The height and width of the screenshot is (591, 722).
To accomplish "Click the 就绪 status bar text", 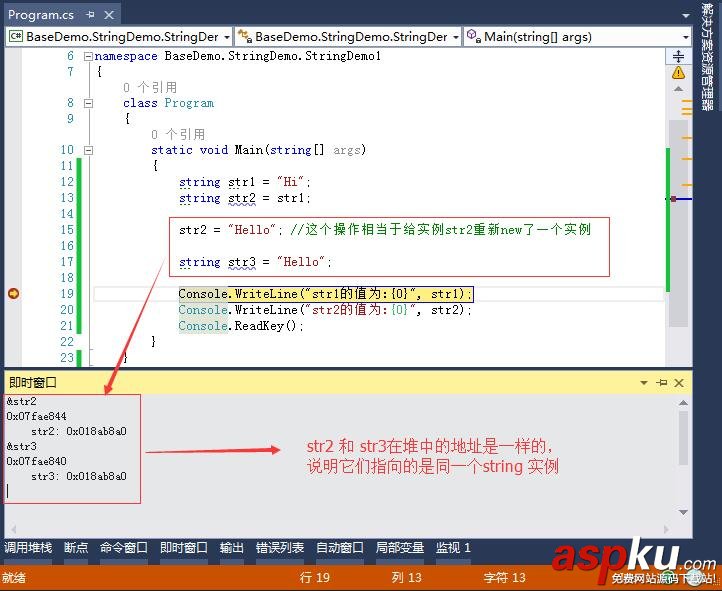I will tap(14, 578).
